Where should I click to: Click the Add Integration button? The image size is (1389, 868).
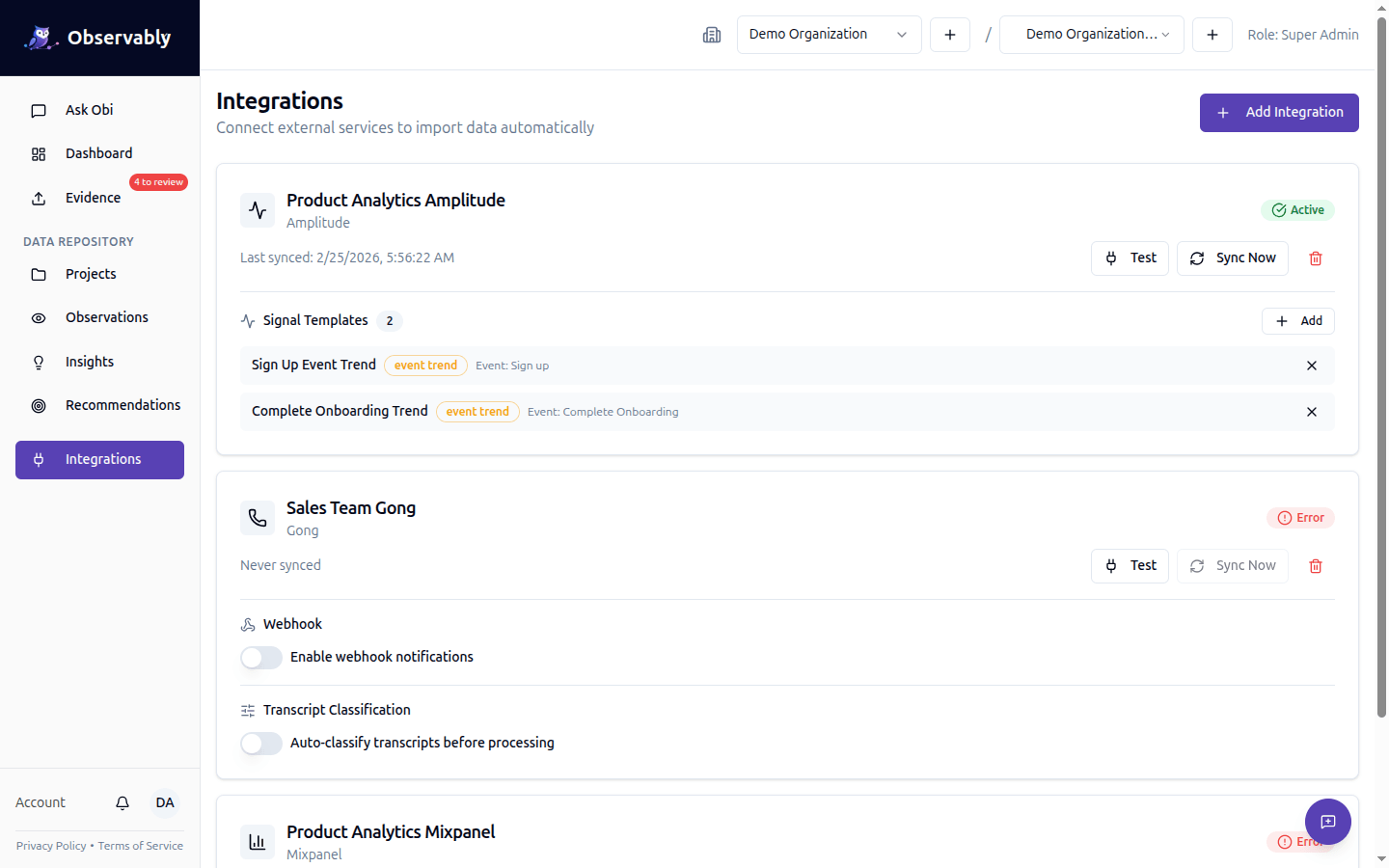point(1279,112)
